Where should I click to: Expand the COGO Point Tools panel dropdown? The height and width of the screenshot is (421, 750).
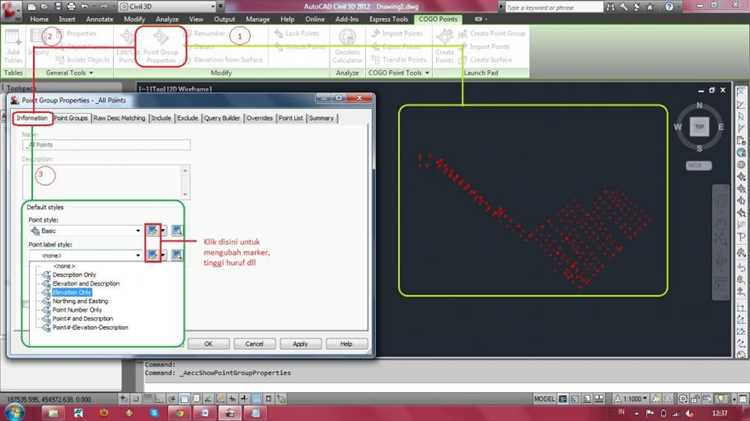(398, 73)
